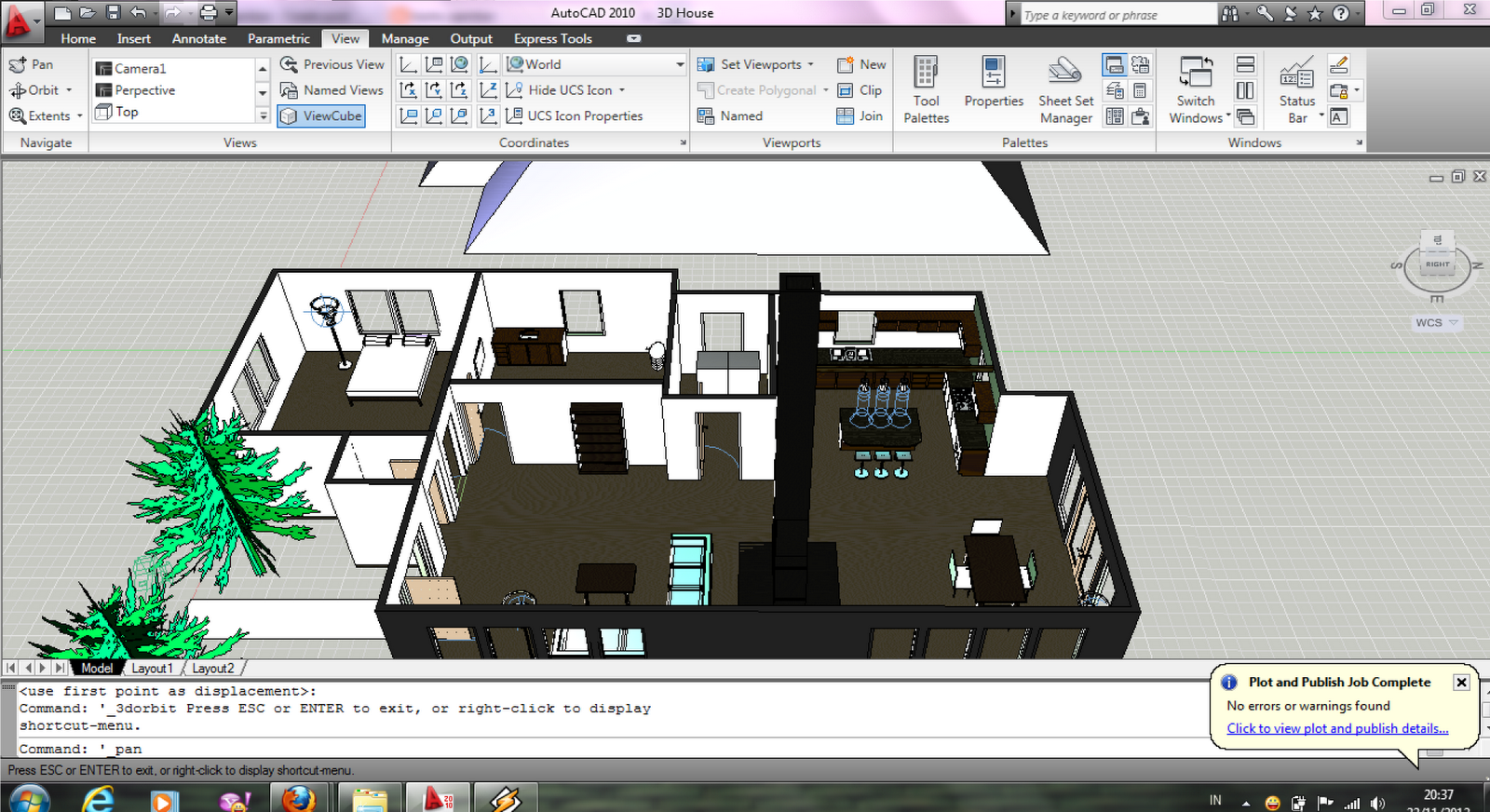Open the Home ribbon tab

click(78, 38)
